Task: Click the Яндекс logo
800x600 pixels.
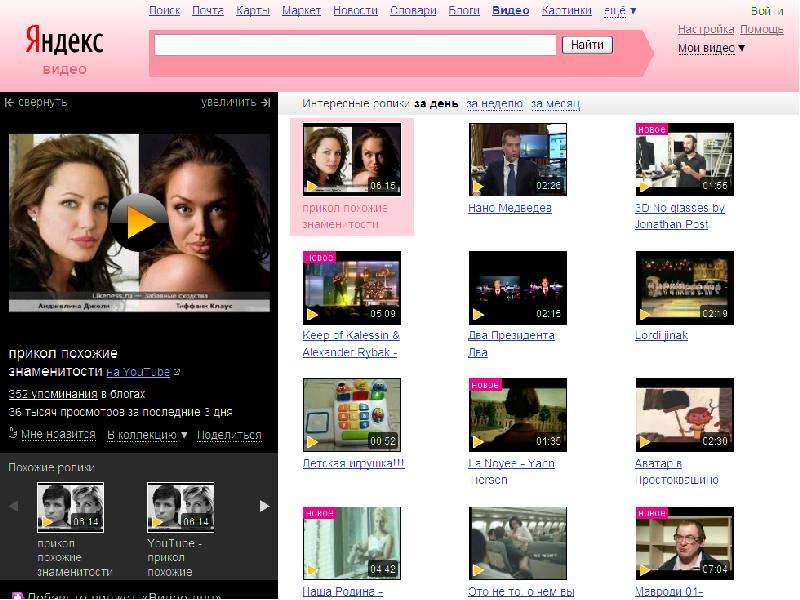Action: (65, 40)
